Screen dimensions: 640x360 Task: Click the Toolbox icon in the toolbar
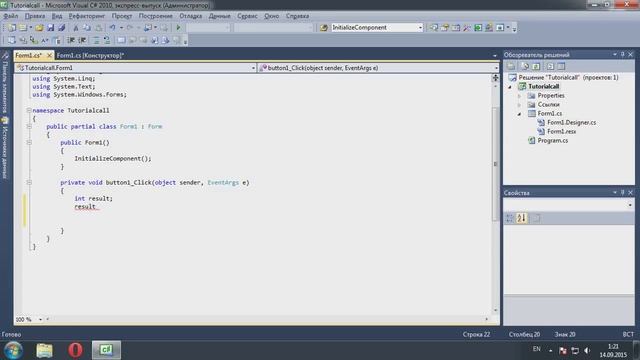click(x=467, y=28)
